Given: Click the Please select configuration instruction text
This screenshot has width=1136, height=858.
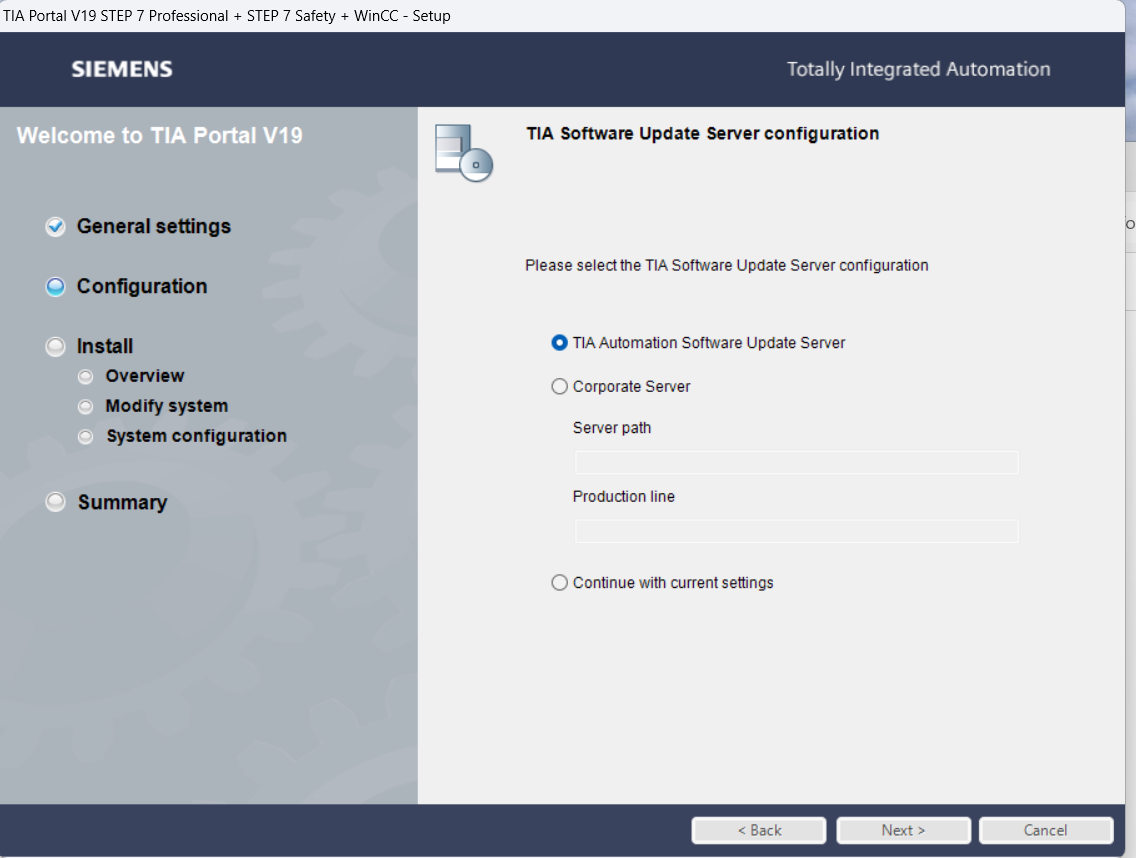Looking at the screenshot, I should [727, 265].
